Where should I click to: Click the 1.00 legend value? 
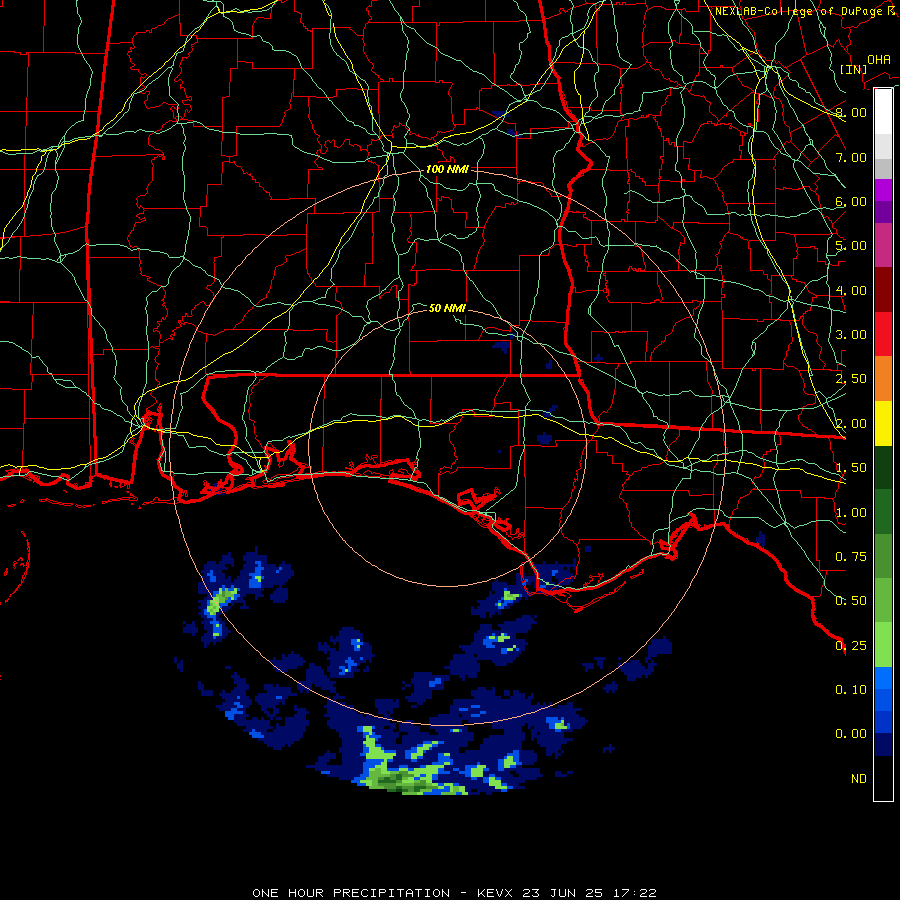[x=851, y=513]
